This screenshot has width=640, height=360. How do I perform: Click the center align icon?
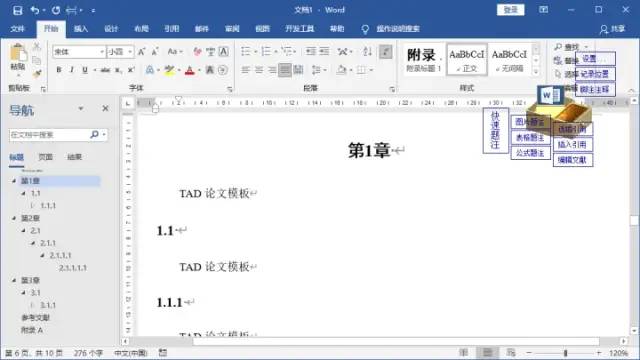point(259,70)
